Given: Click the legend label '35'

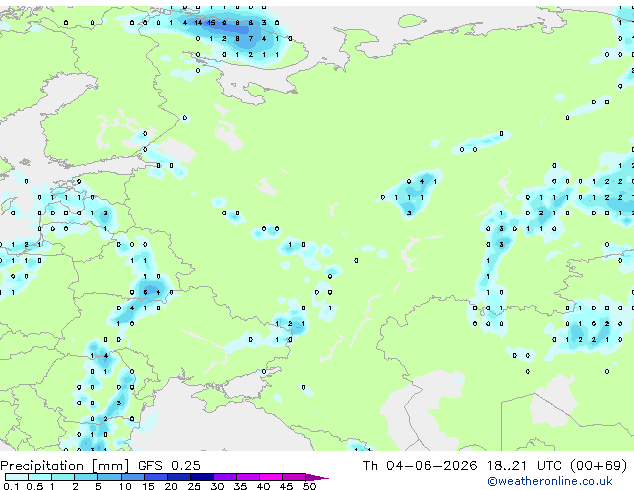Looking at the screenshot, I should point(240,486).
